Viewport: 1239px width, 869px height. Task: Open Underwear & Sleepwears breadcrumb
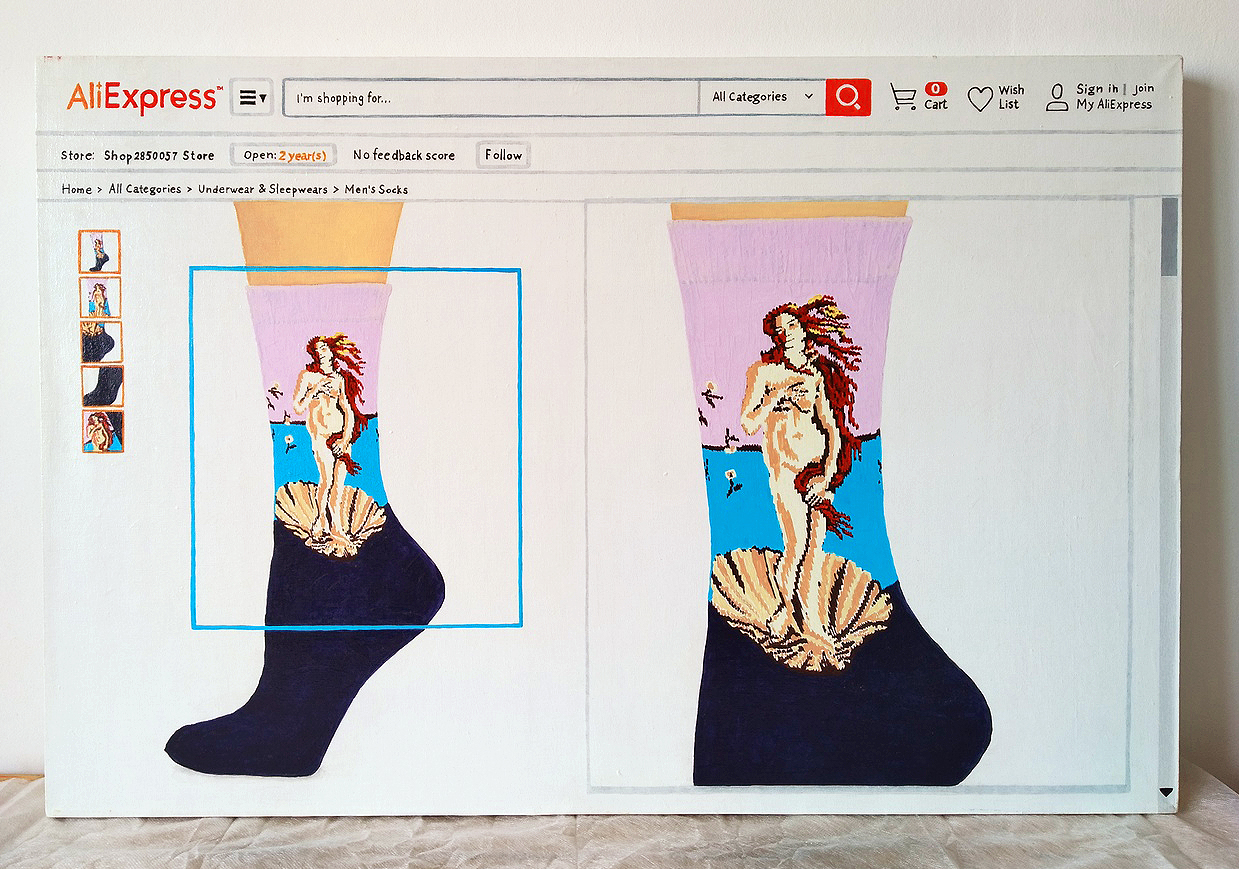tap(263, 189)
